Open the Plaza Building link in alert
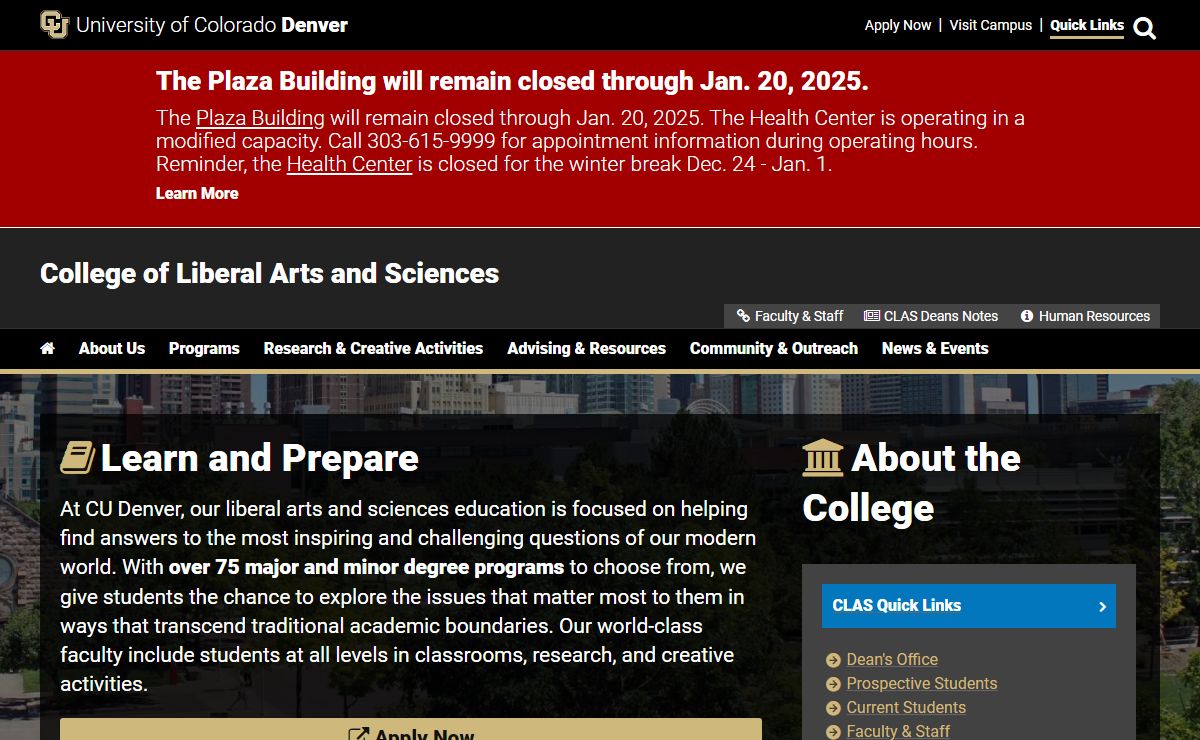This screenshot has width=1200, height=740. point(260,118)
